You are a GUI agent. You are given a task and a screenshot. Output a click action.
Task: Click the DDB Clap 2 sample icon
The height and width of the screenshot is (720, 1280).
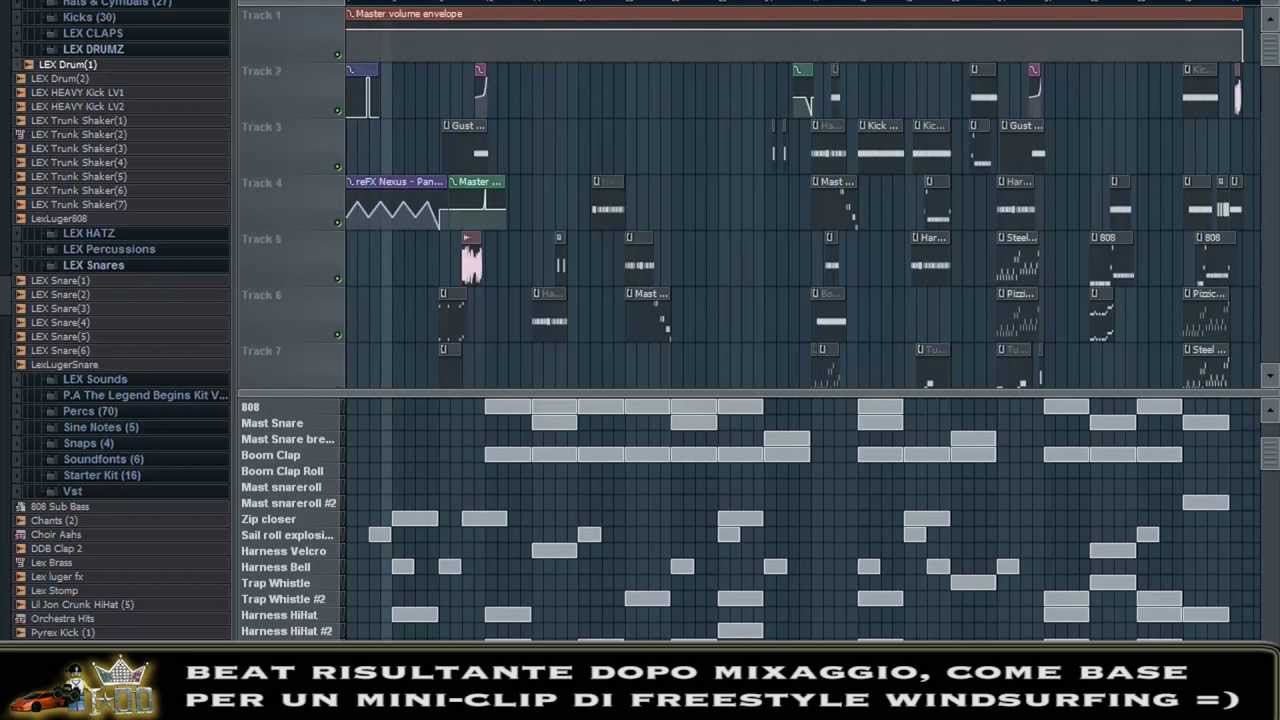pos(21,549)
